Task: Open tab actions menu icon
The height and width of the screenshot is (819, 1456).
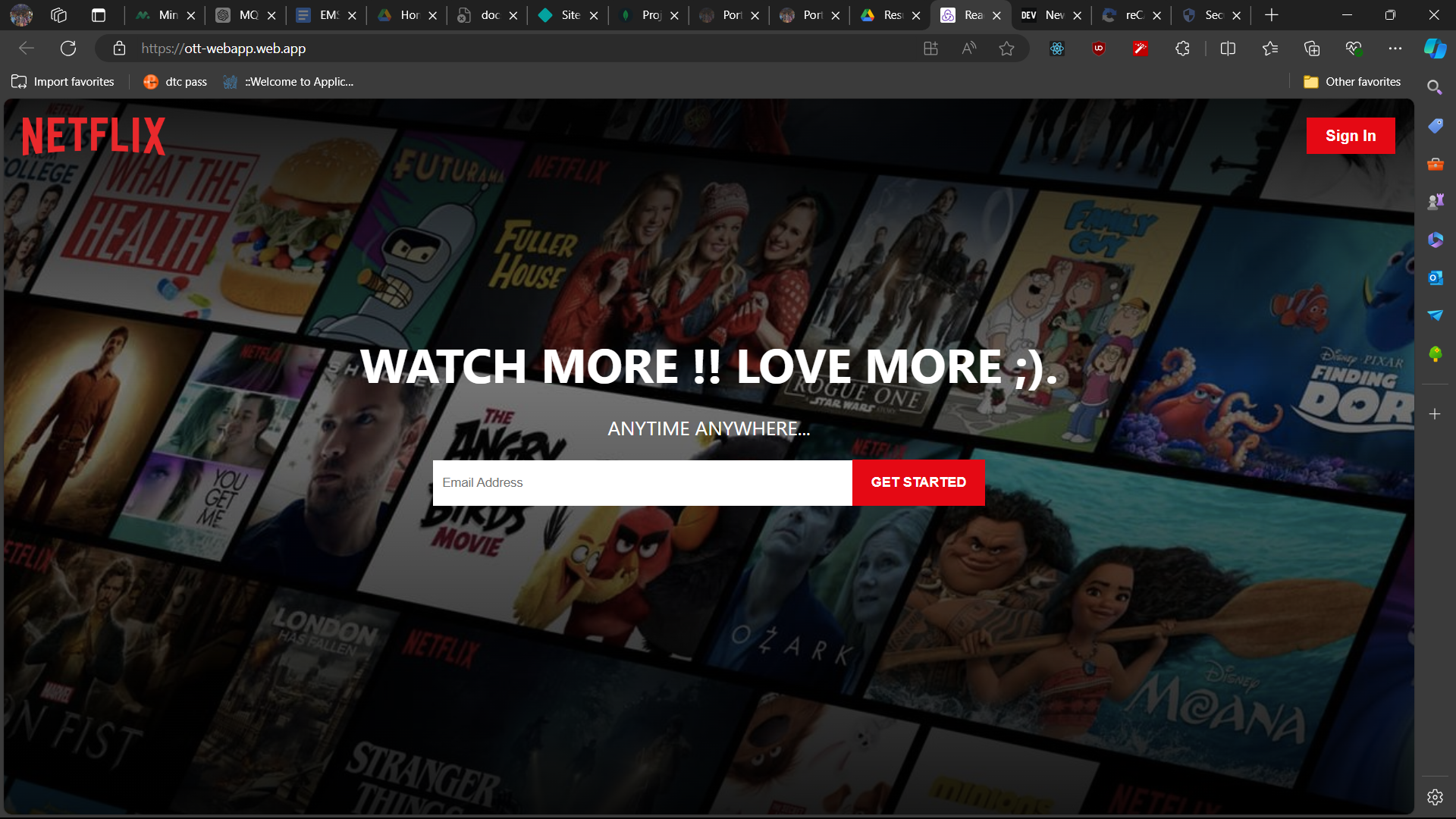Action: pyautogui.click(x=99, y=15)
